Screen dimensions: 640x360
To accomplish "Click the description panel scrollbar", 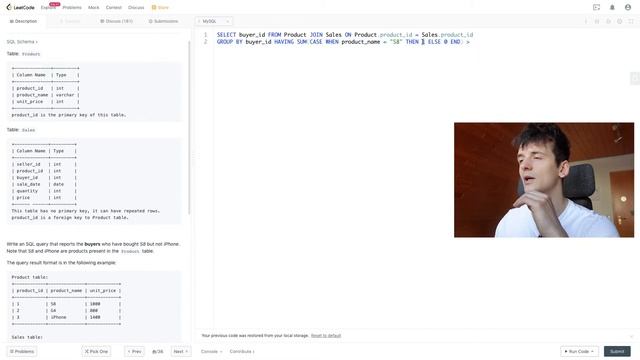I will pyautogui.click(x=189, y=127).
